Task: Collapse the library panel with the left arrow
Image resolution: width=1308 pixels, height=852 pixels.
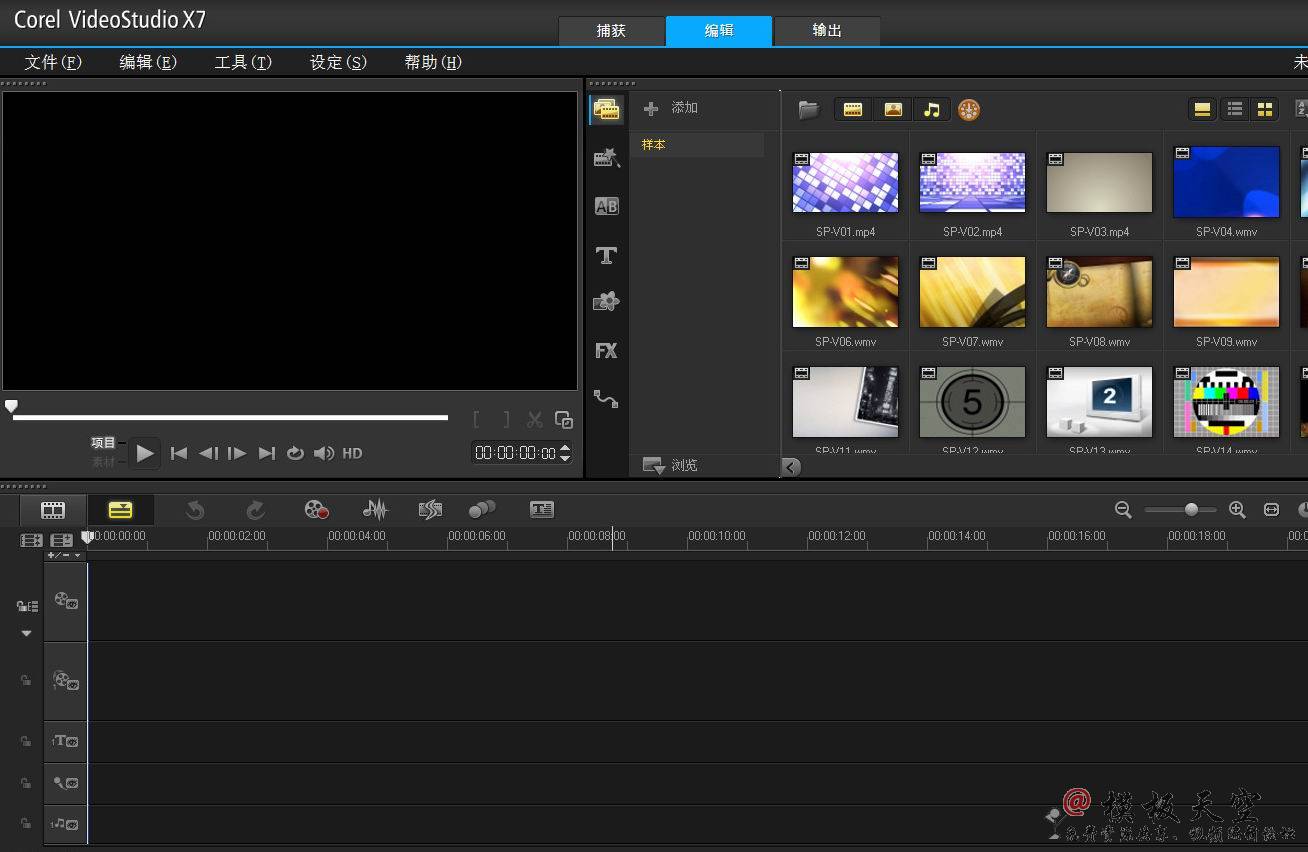Action: tap(791, 467)
